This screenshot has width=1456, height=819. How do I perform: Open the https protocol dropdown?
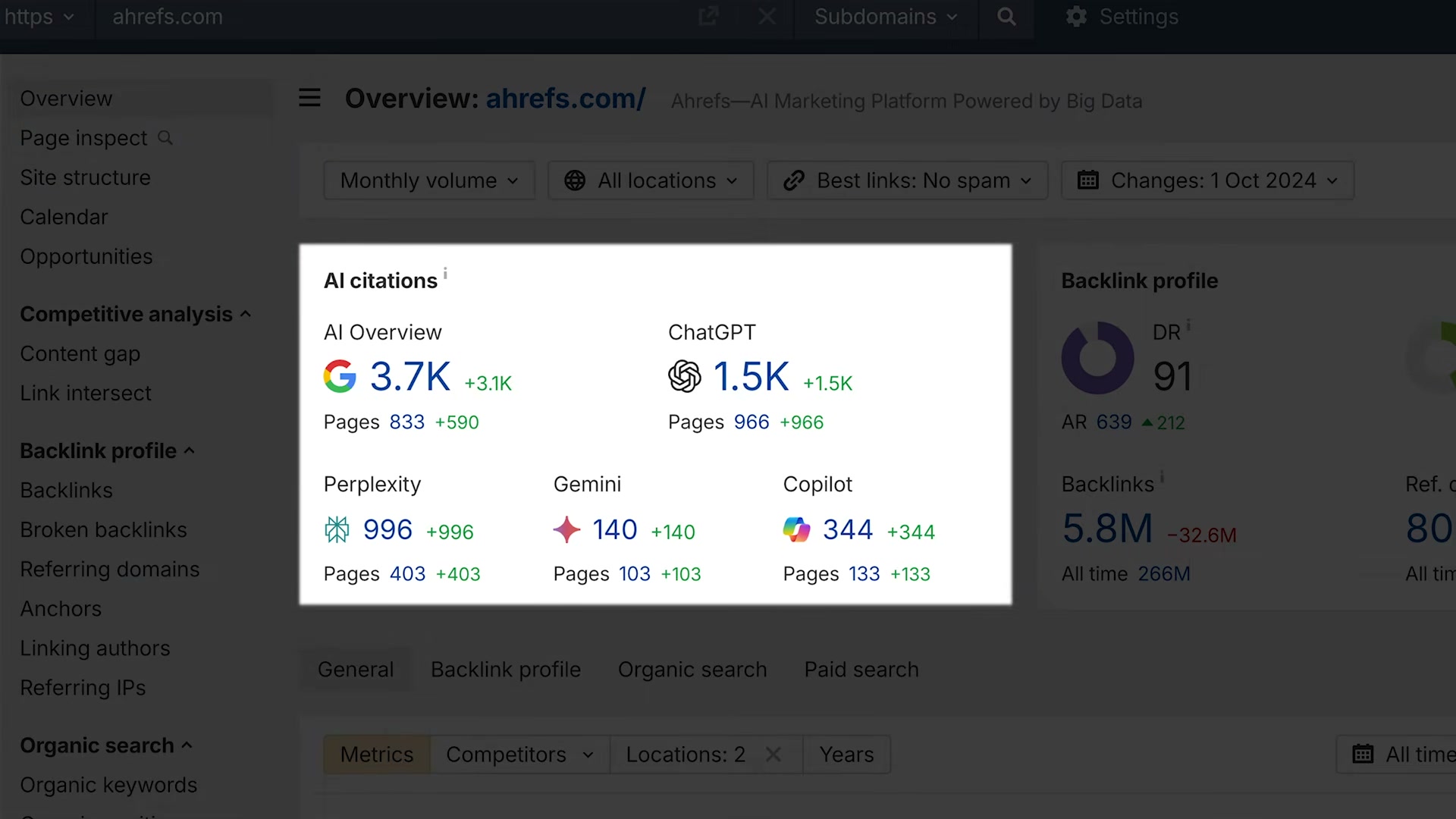[39, 17]
